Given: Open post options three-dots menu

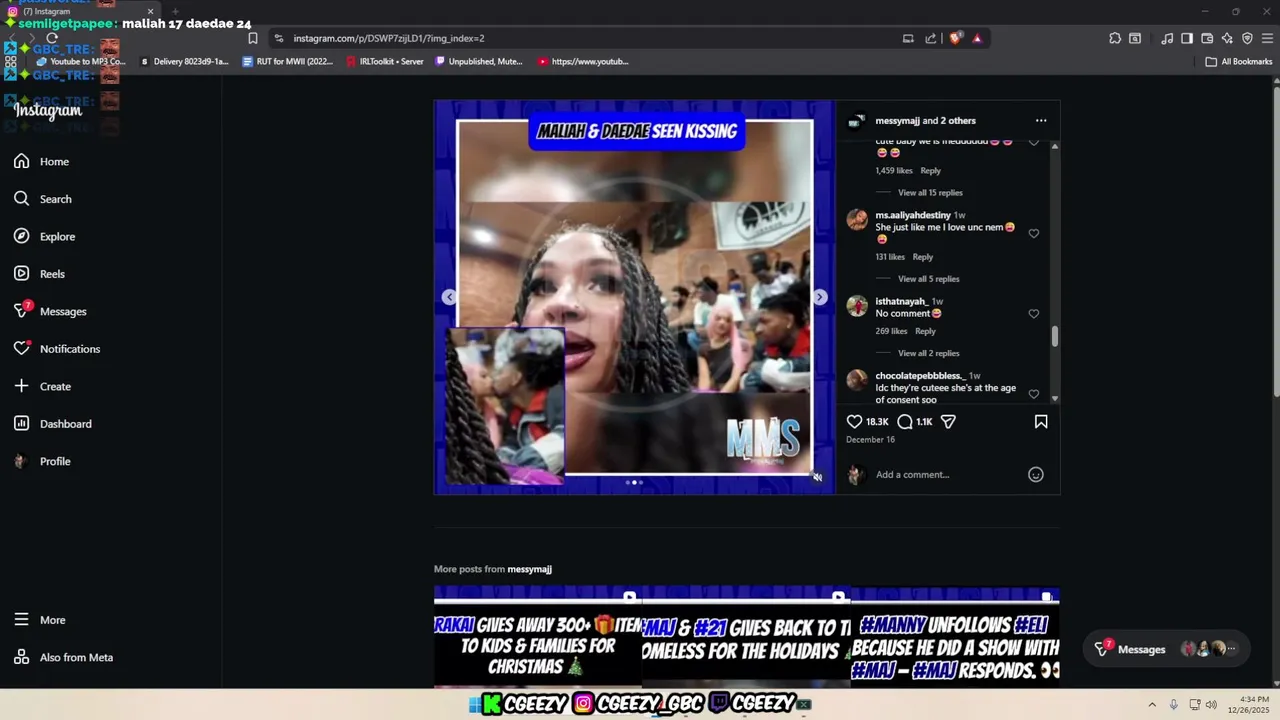Looking at the screenshot, I should click(1041, 121).
